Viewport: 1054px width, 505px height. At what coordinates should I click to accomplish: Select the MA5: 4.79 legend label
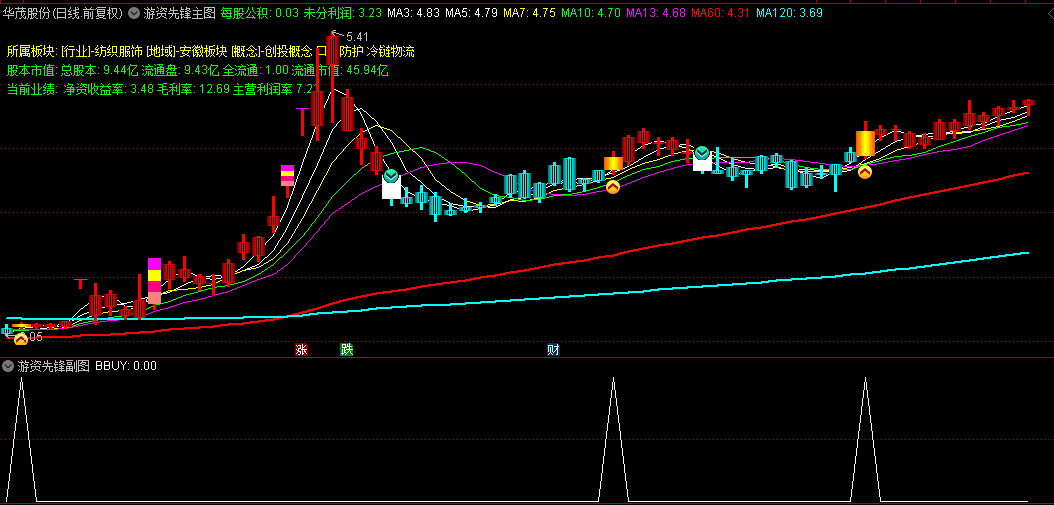[472, 12]
